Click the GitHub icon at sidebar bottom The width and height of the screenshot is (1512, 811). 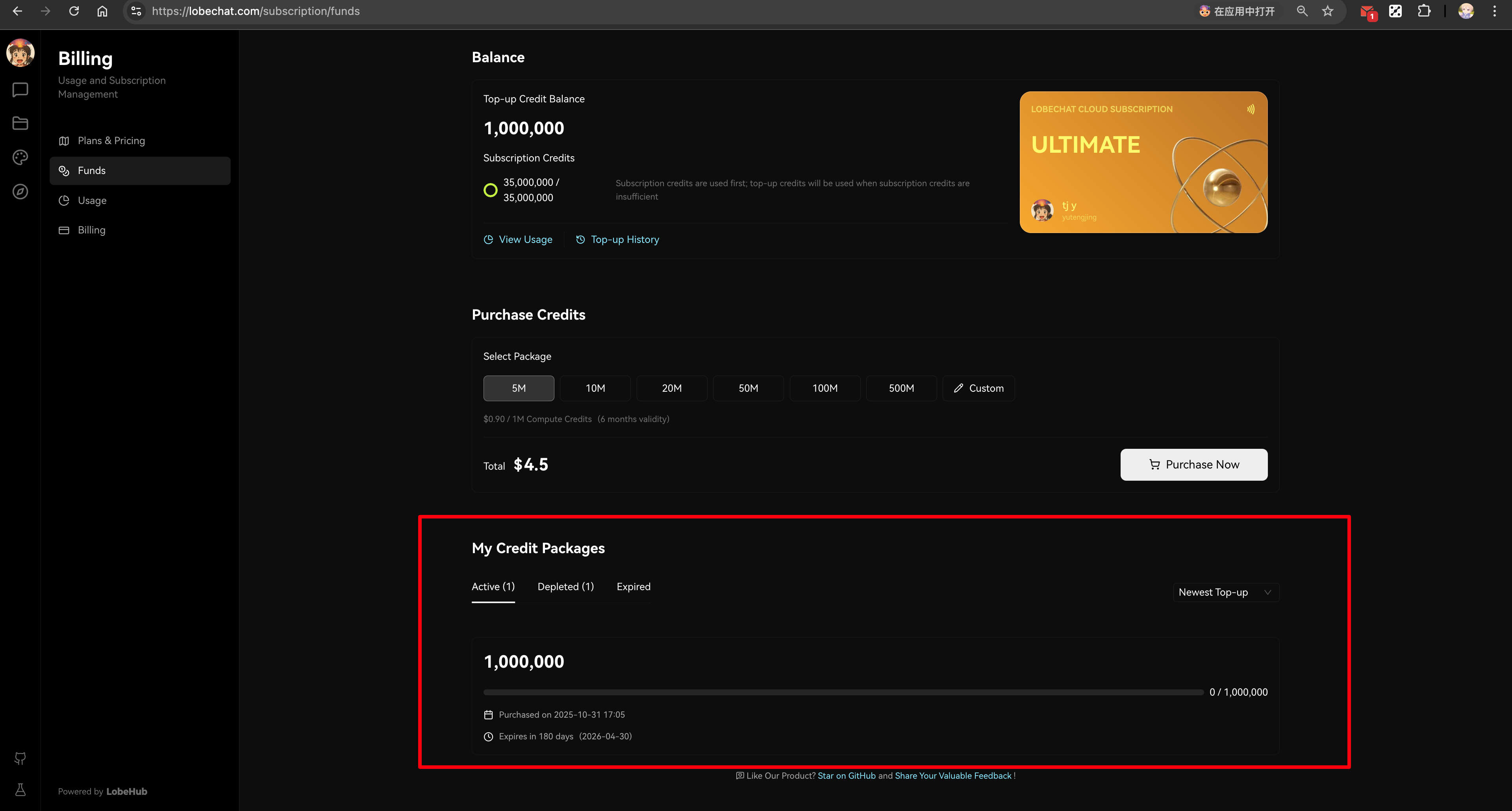(x=20, y=758)
